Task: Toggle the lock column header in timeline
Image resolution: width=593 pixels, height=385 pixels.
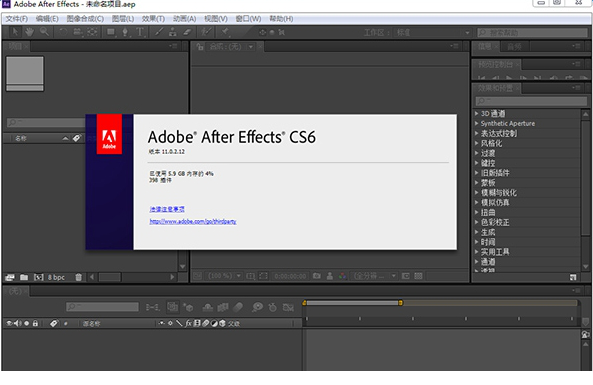Action: tap(35, 323)
